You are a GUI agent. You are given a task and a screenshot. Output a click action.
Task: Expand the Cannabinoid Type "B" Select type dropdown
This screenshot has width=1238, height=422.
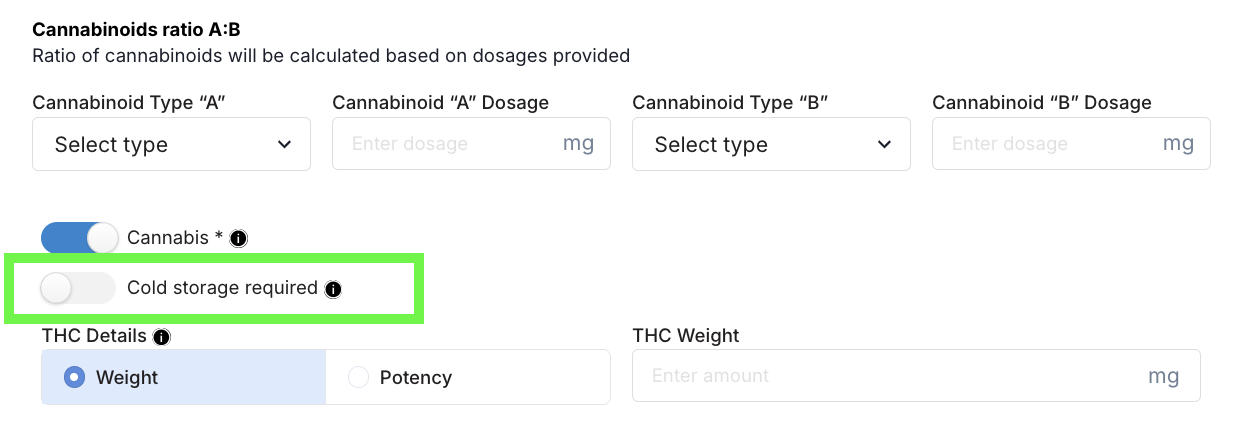(771, 145)
